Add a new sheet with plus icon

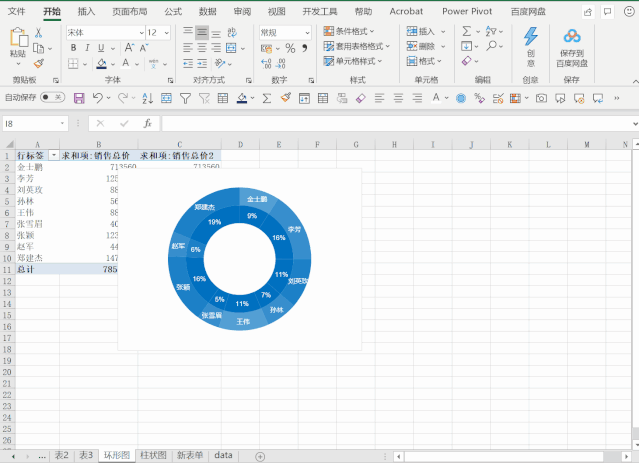(260, 456)
